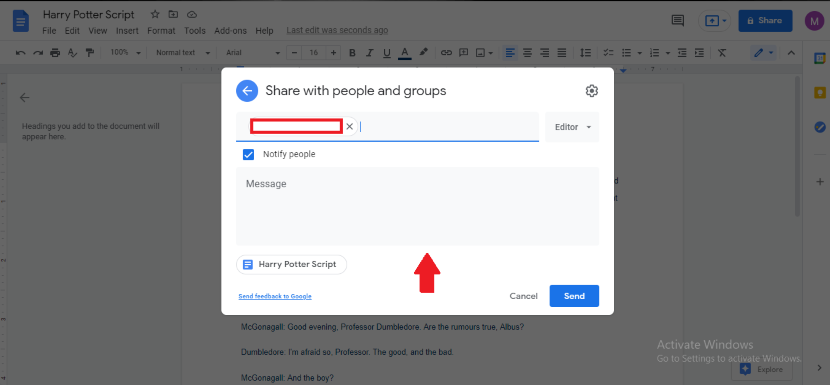
Task: Open the Insert menu
Action: point(127,31)
